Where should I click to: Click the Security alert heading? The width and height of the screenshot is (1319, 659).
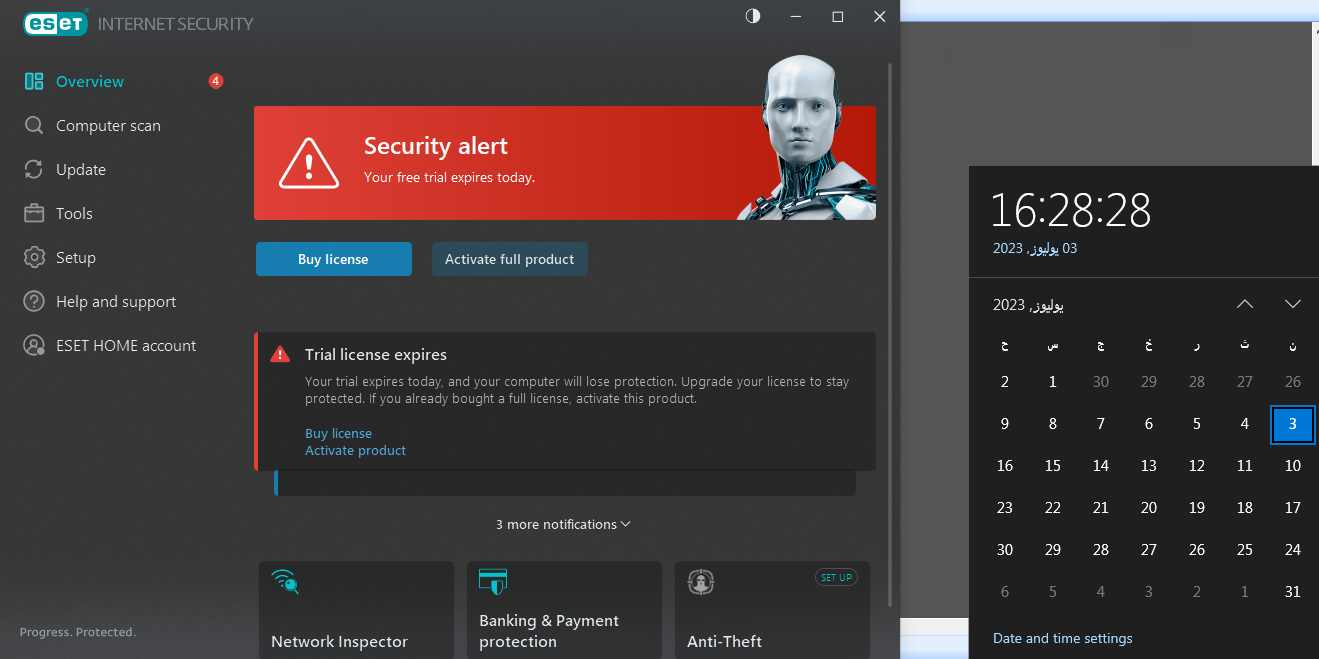(x=436, y=146)
